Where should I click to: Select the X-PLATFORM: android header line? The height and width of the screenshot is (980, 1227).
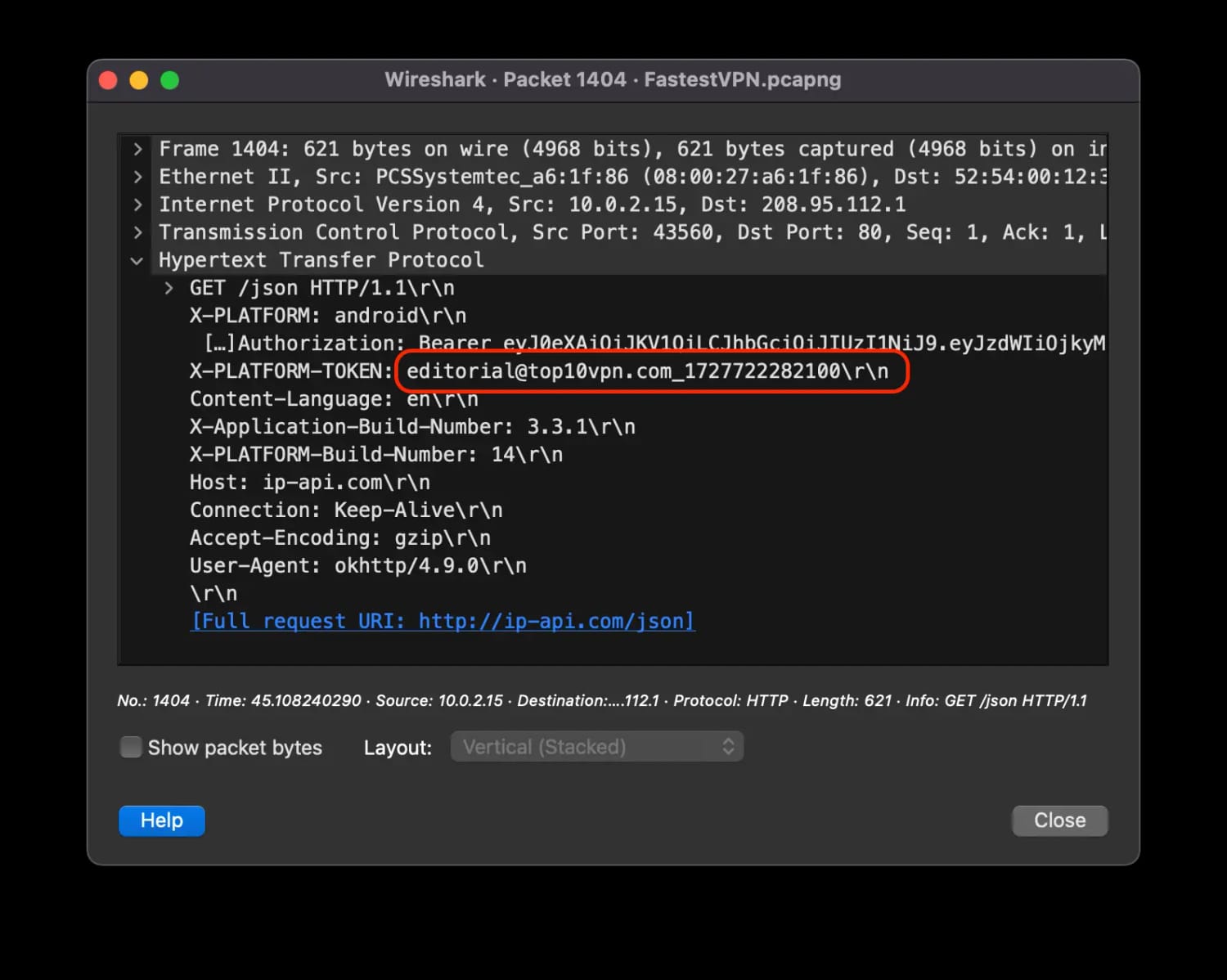pos(328,316)
